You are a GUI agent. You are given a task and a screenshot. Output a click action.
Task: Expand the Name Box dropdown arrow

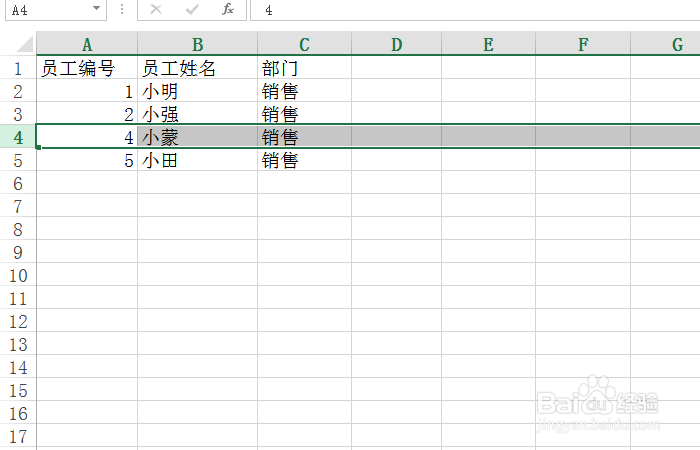96,8
